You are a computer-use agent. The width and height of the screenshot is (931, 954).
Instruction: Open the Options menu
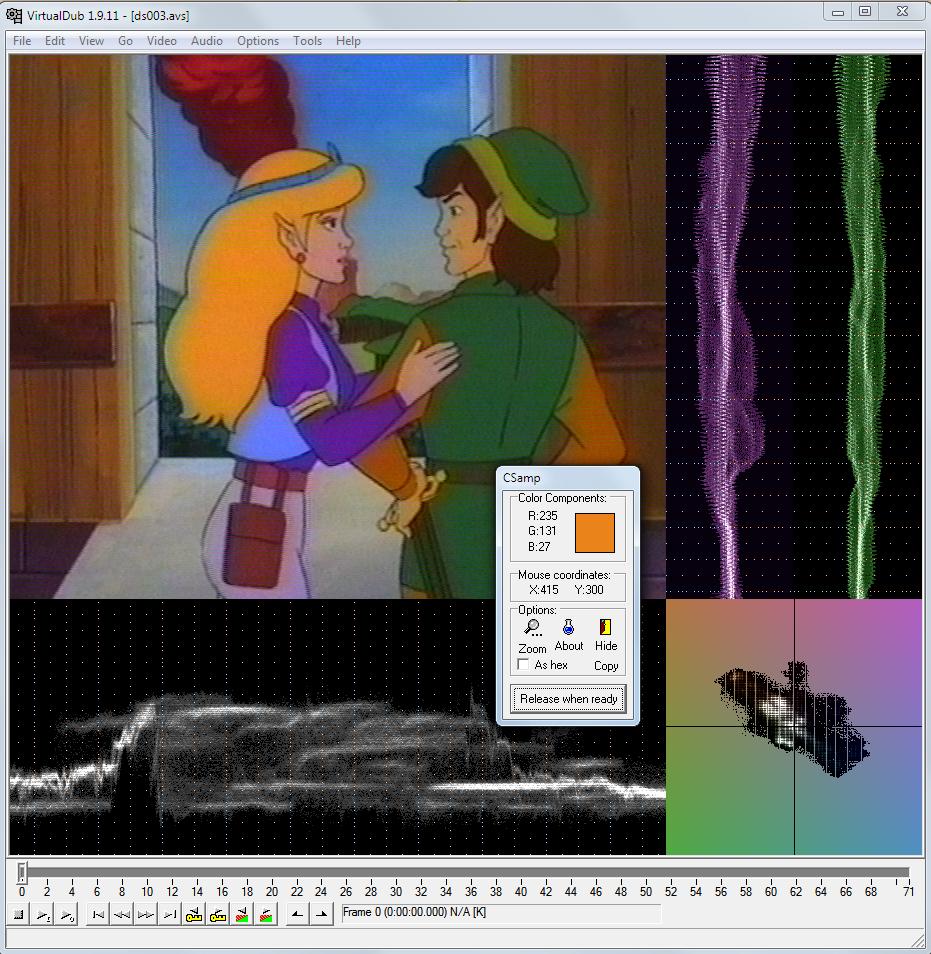coord(258,41)
